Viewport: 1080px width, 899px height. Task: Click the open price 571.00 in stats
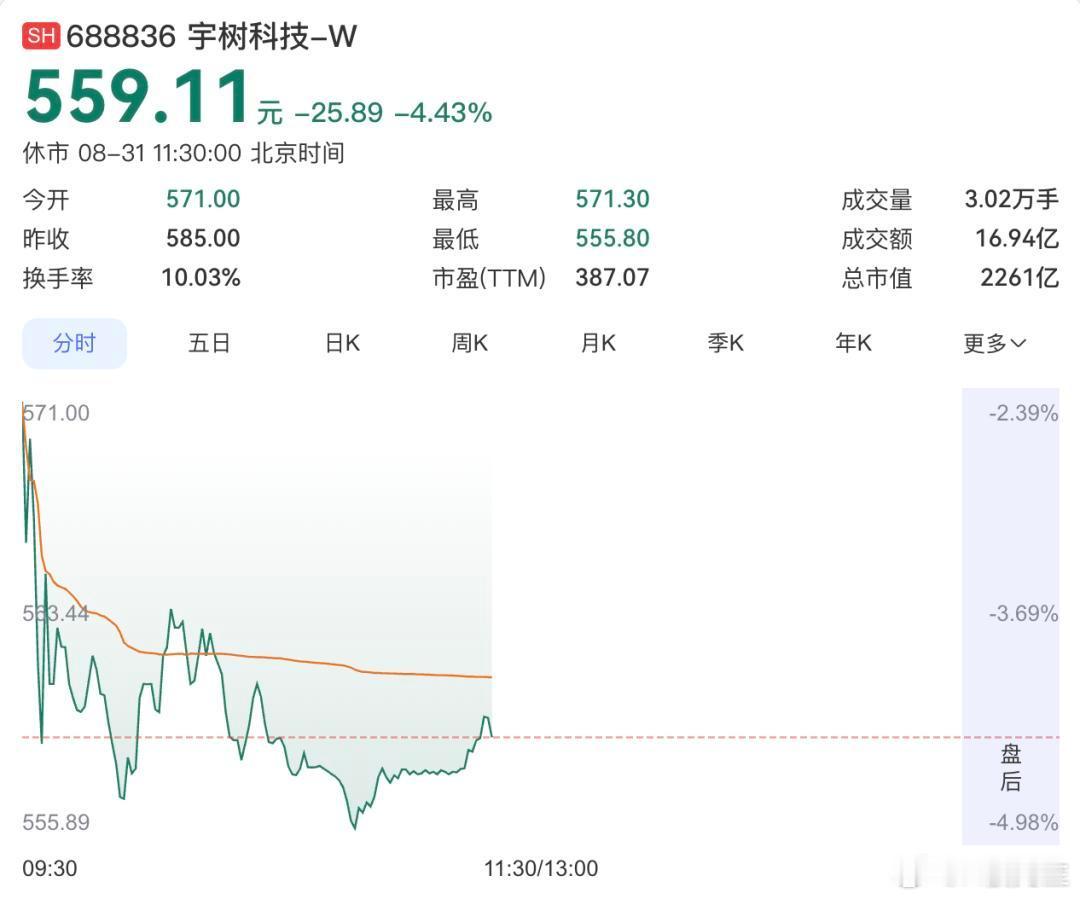click(203, 199)
